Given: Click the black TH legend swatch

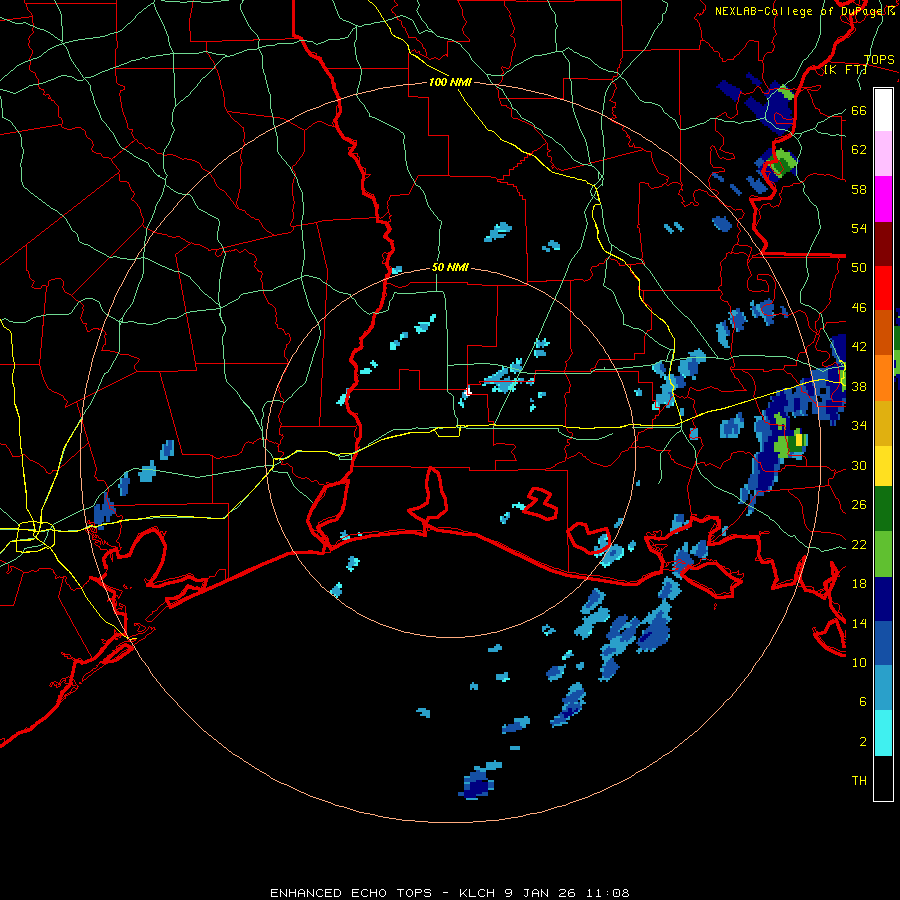Looking at the screenshot, I should point(883,778).
